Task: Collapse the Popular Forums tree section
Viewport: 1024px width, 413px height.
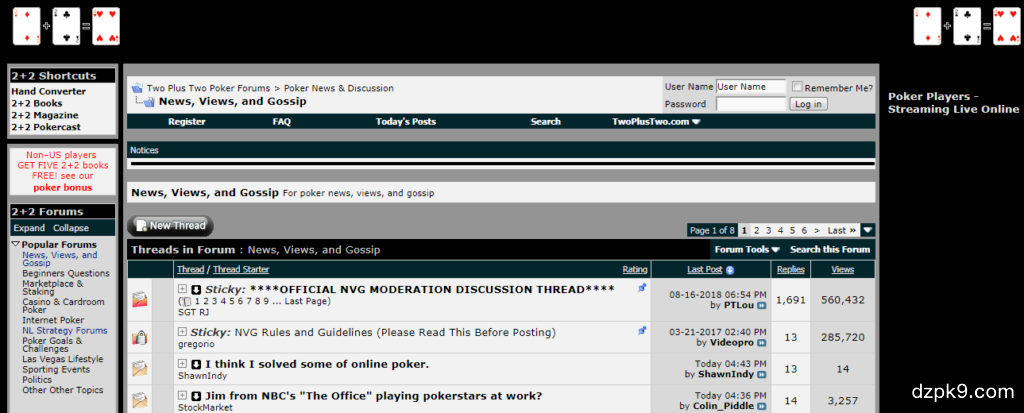Action: tap(16, 244)
